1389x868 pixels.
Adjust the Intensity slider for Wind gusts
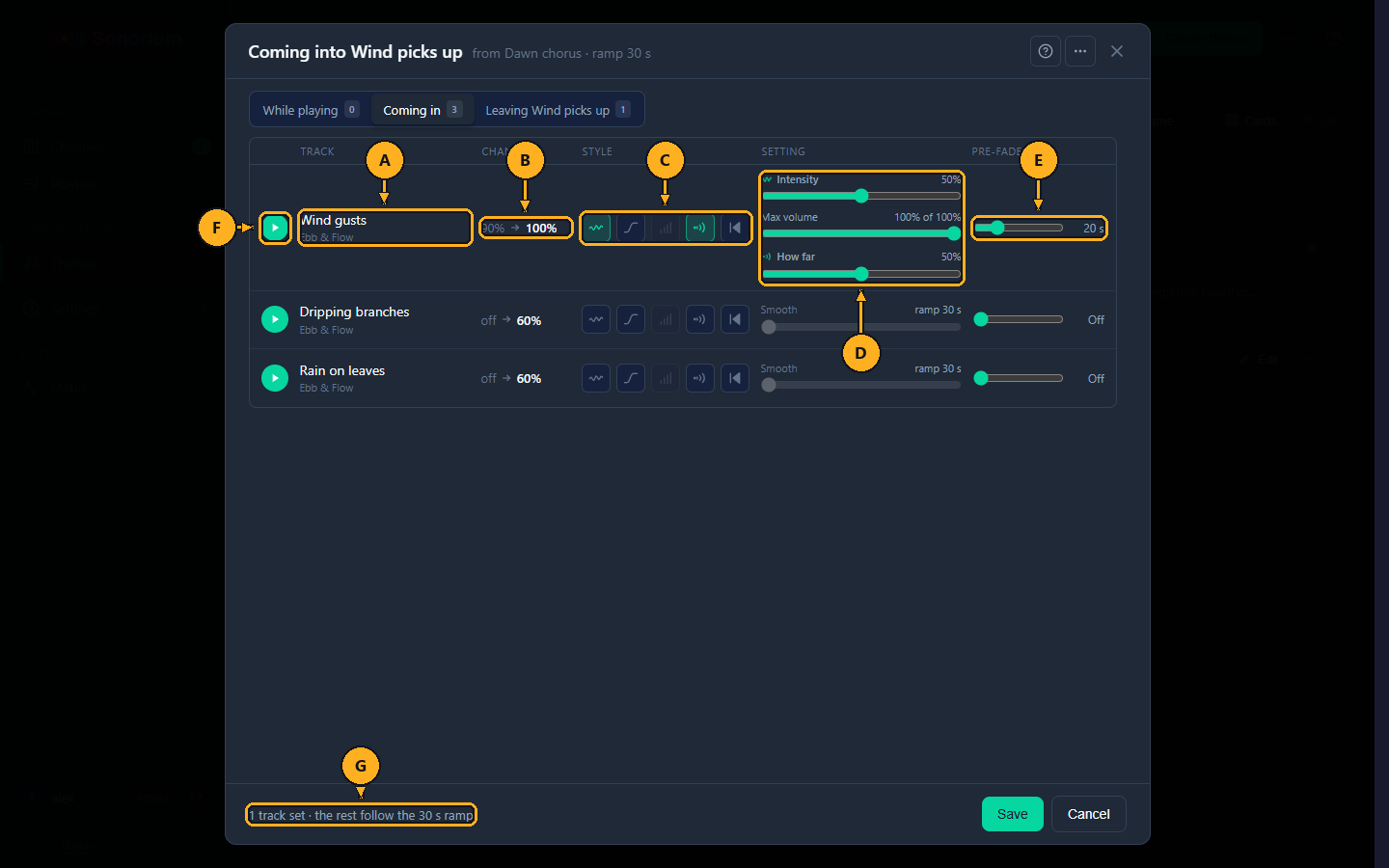click(861, 196)
